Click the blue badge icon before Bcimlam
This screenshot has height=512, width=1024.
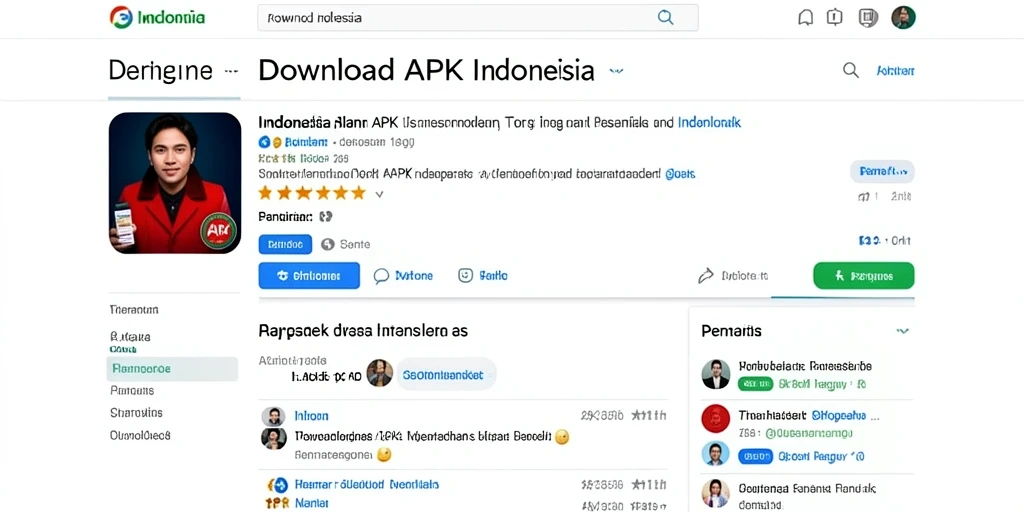pos(264,142)
